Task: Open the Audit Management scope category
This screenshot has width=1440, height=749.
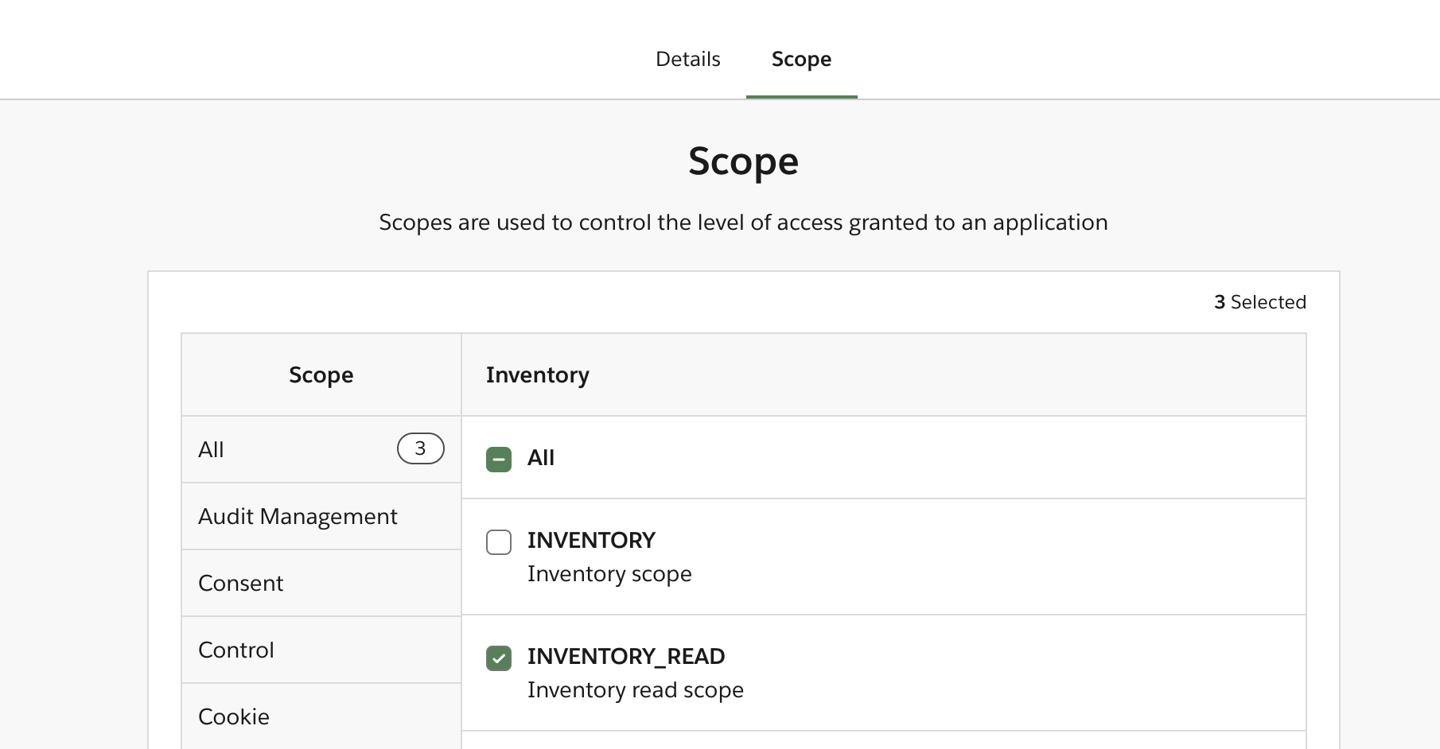Action: tap(321, 516)
